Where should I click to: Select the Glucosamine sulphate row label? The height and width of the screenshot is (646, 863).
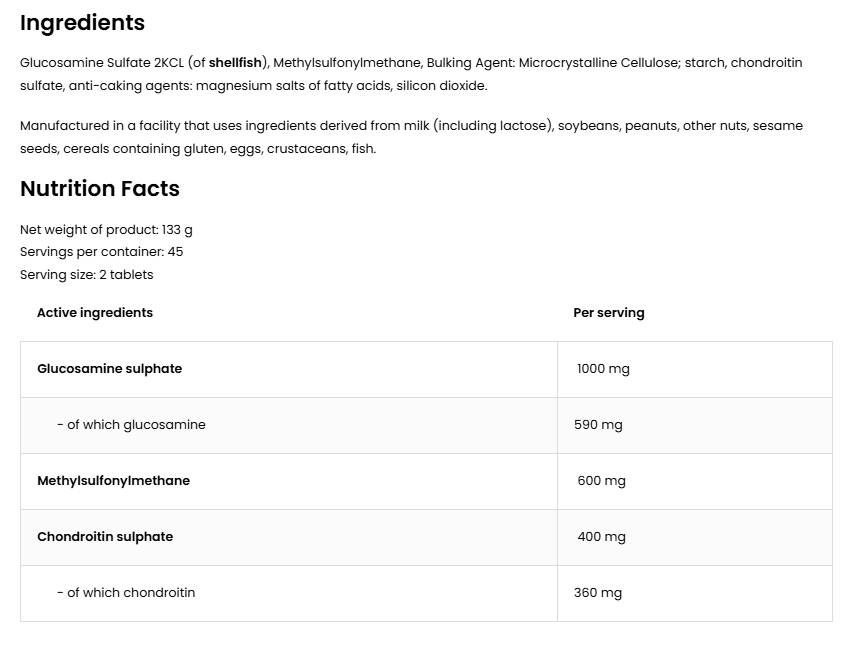pos(110,369)
